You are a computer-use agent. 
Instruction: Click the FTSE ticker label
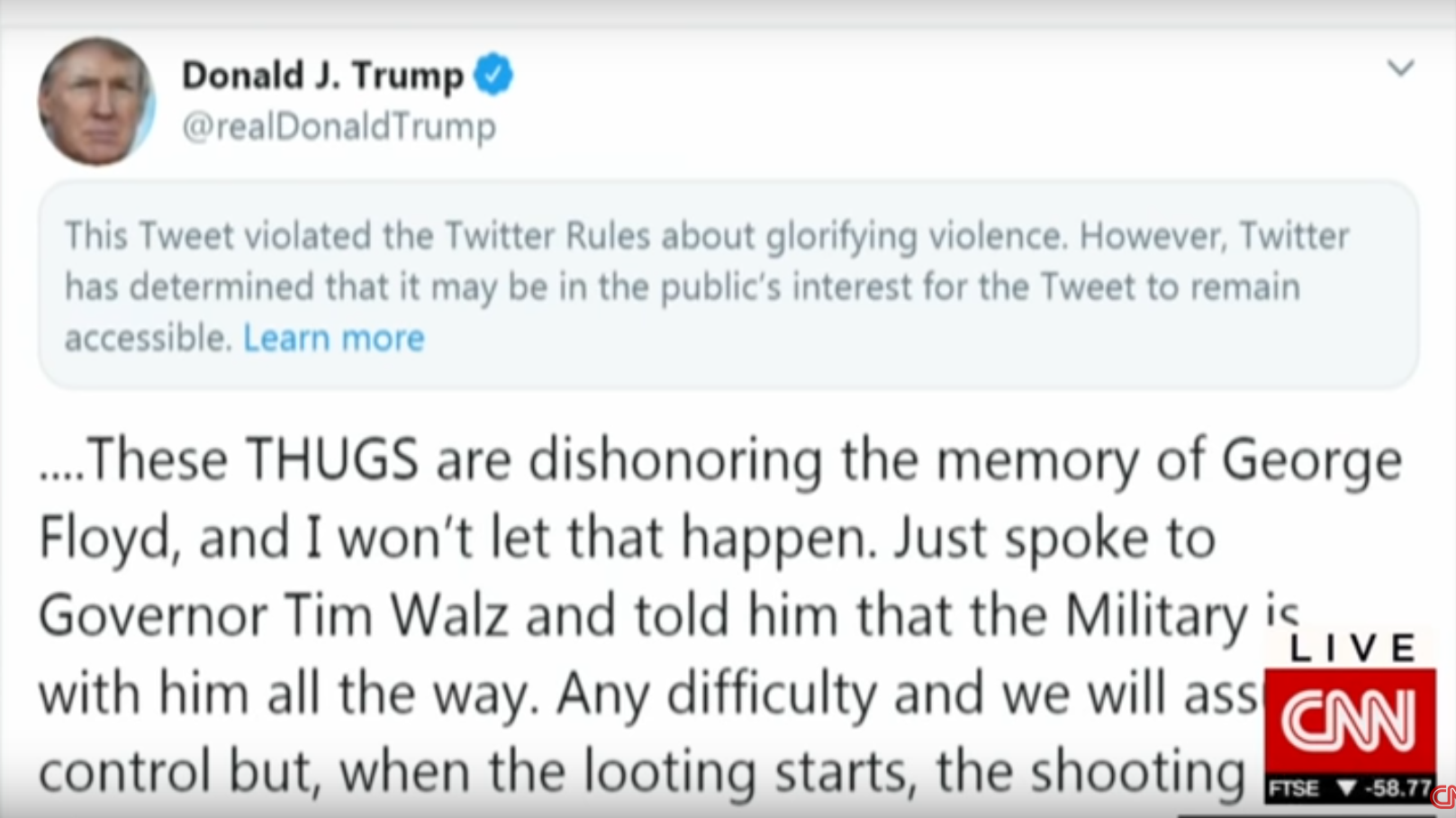point(1294,789)
